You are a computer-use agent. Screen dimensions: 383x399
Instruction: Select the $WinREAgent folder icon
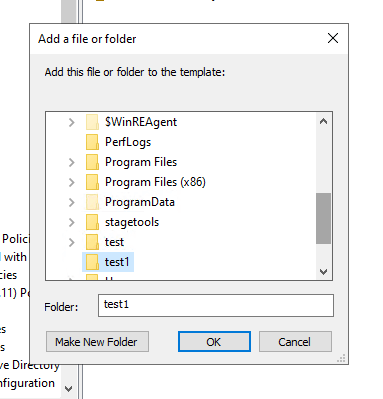pyautogui.click(x=92, y=122)
